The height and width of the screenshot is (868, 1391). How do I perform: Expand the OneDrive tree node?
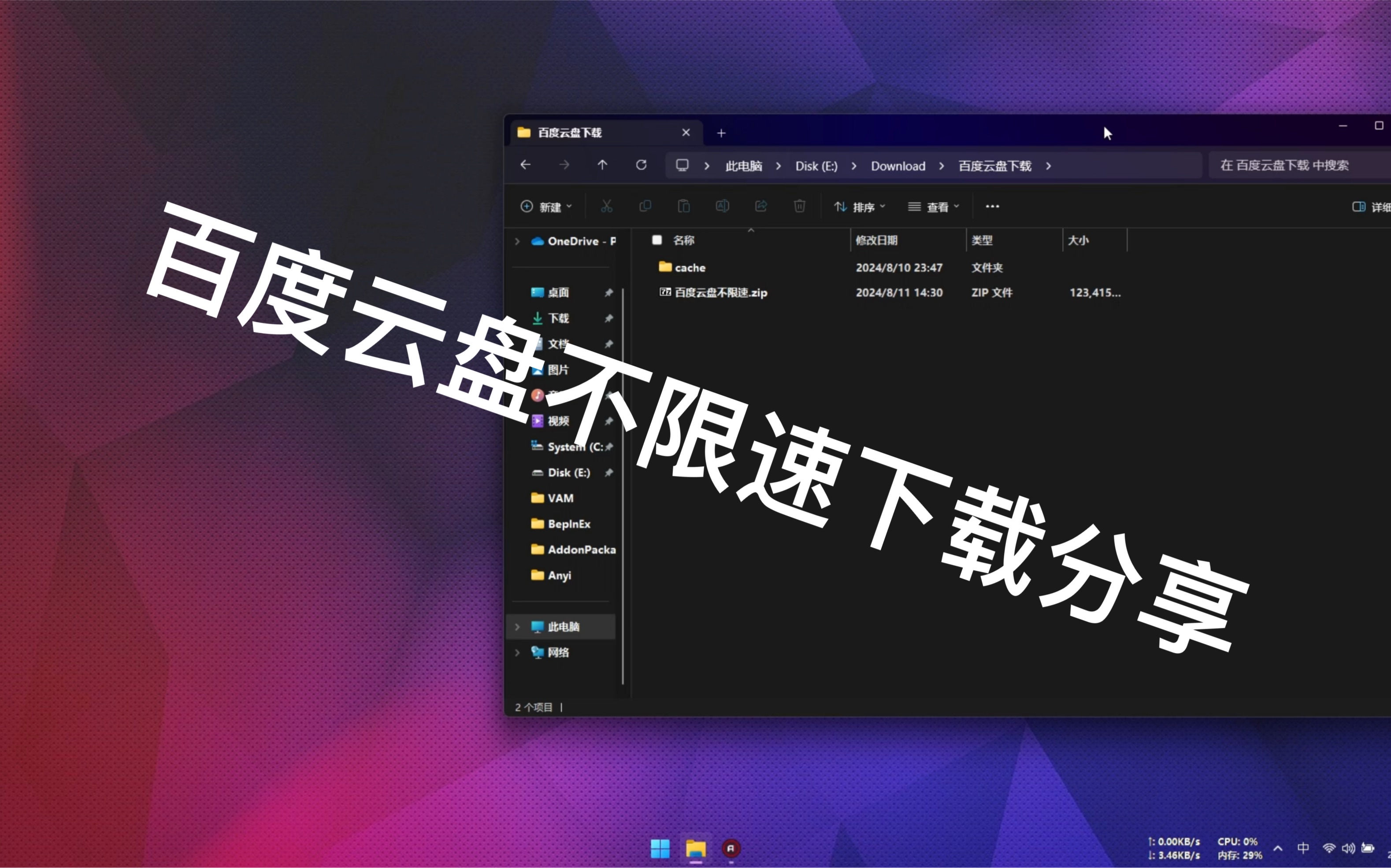[517, 241]
